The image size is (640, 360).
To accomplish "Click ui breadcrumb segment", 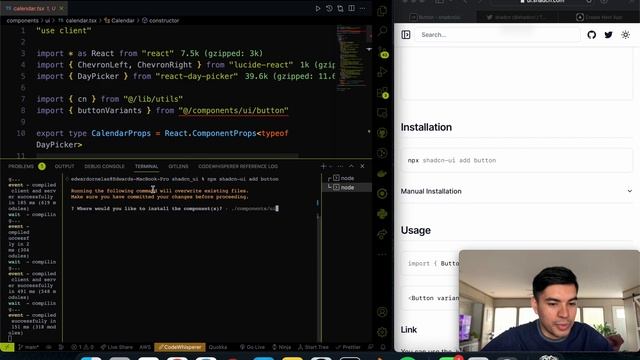I will (48, 20).
